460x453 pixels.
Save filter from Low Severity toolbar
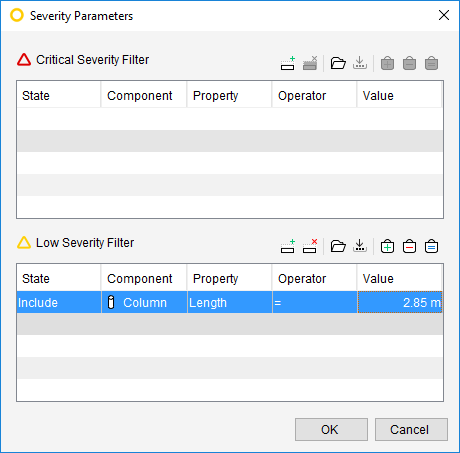tap(360, 246)
